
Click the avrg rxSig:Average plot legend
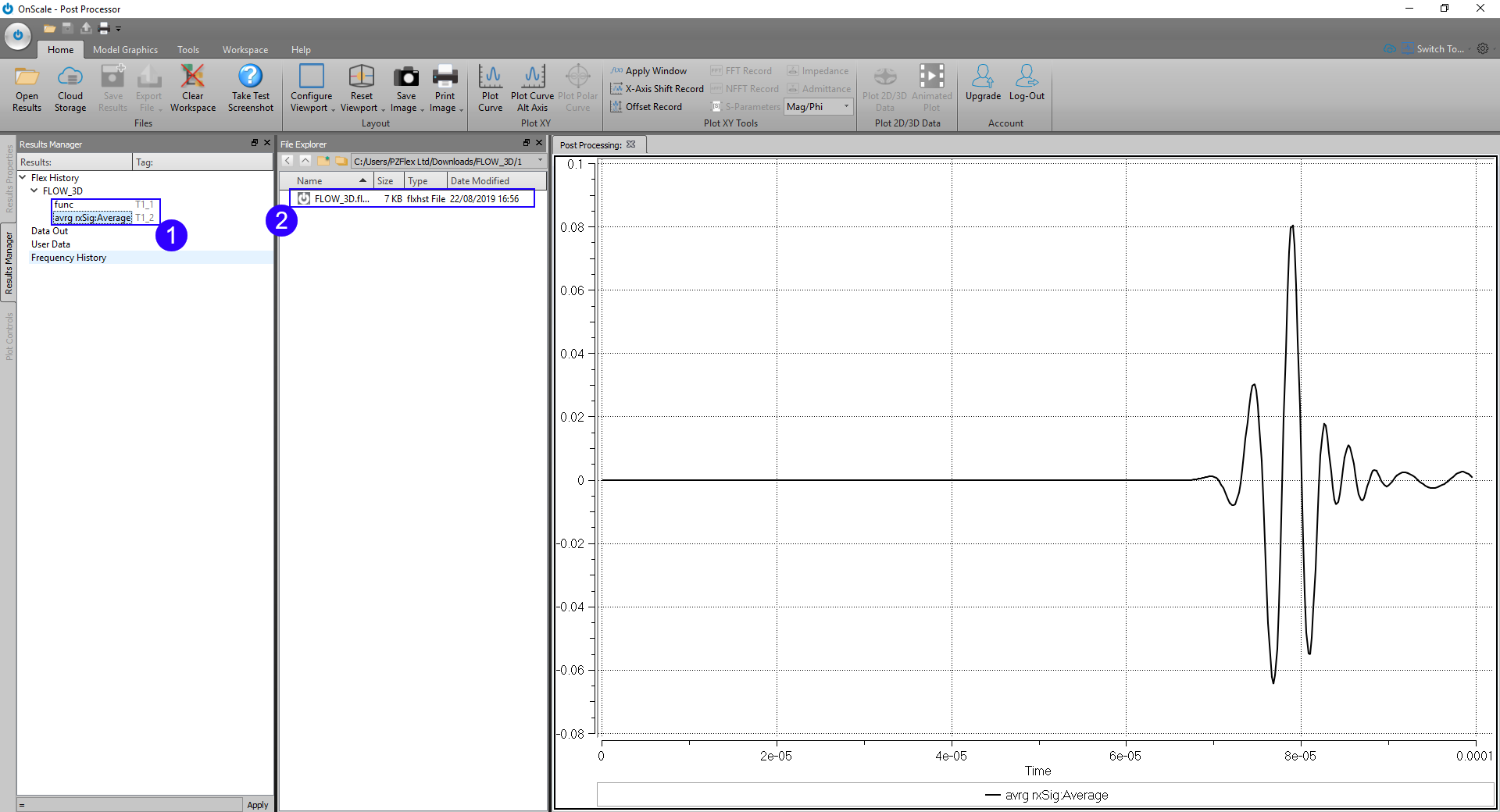pyautogui.click(x=1047, y=796)
